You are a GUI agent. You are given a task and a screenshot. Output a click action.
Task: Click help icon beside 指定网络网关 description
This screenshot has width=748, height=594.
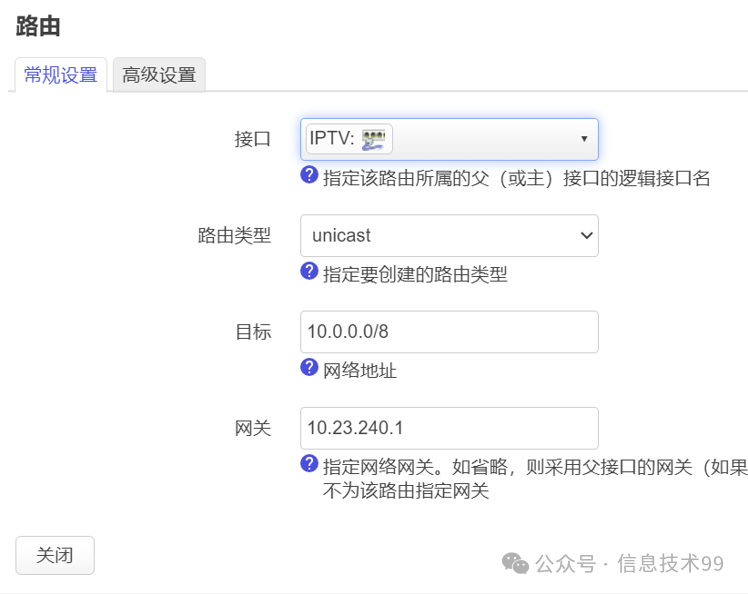tap(309, 463)
